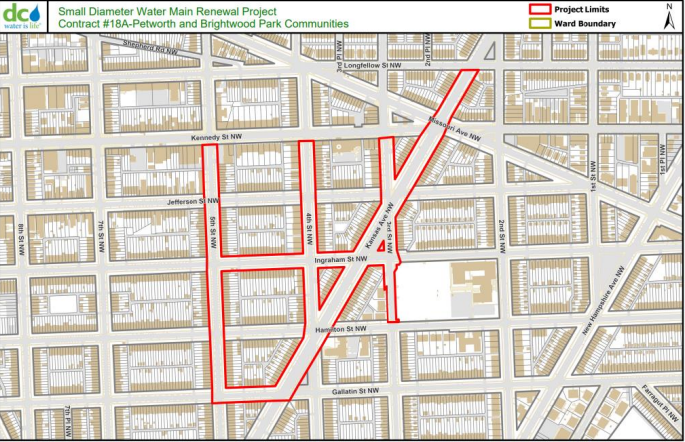Image resolution: width=685 pixels, height=442 pixels.
Task: Click the red Project Limits legend swatch
Action: (540, 9)
